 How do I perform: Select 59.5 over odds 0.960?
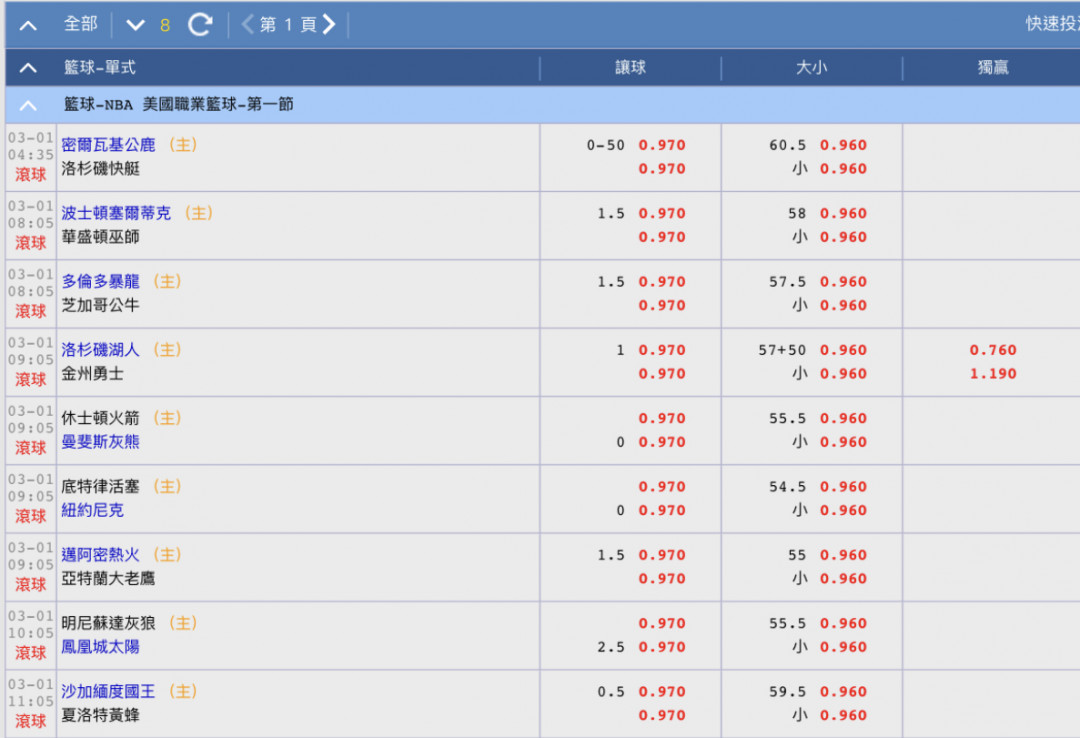(843, 691)
